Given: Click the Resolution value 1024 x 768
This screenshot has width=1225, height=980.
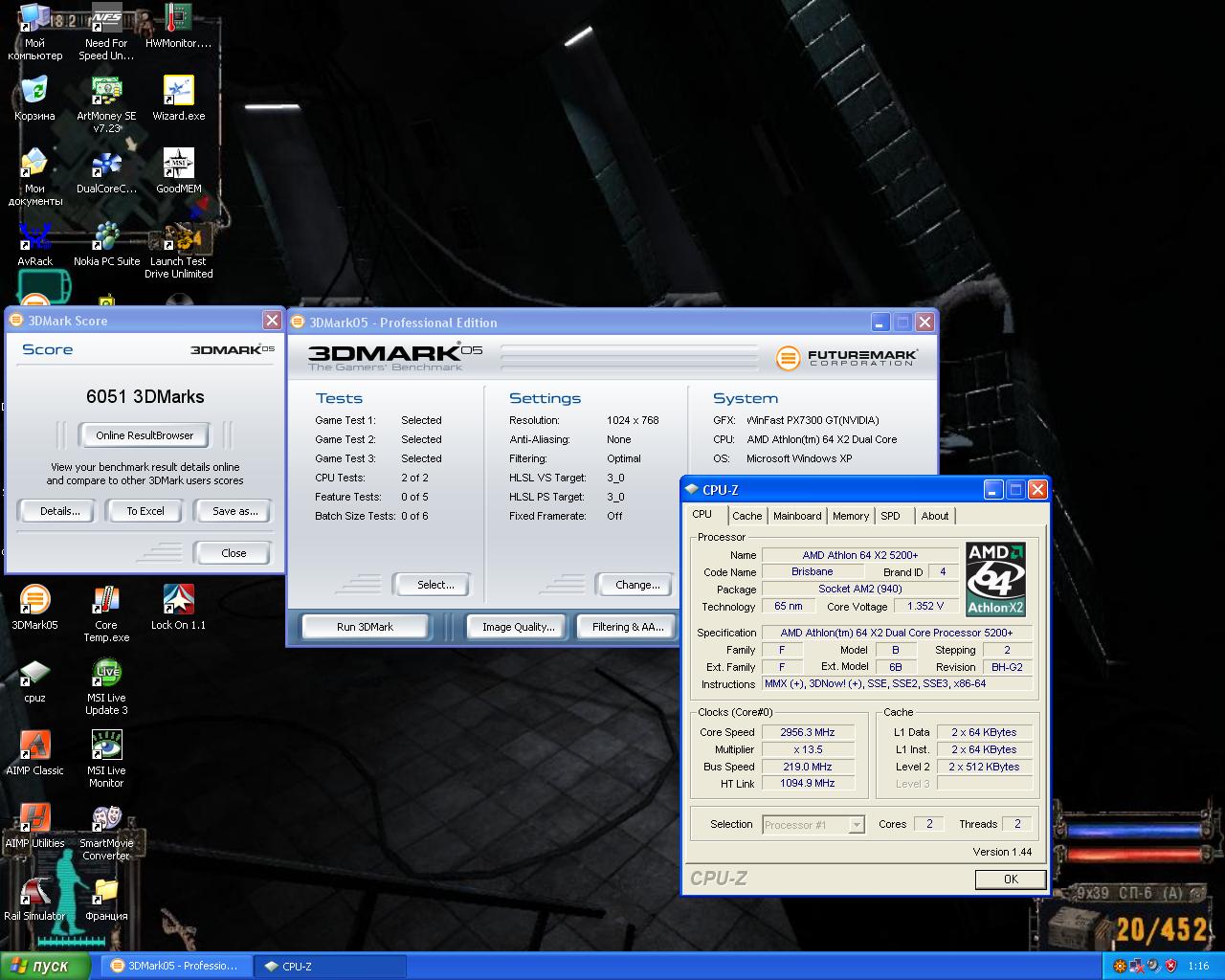Looking at the screenshot, I should 633,420.
